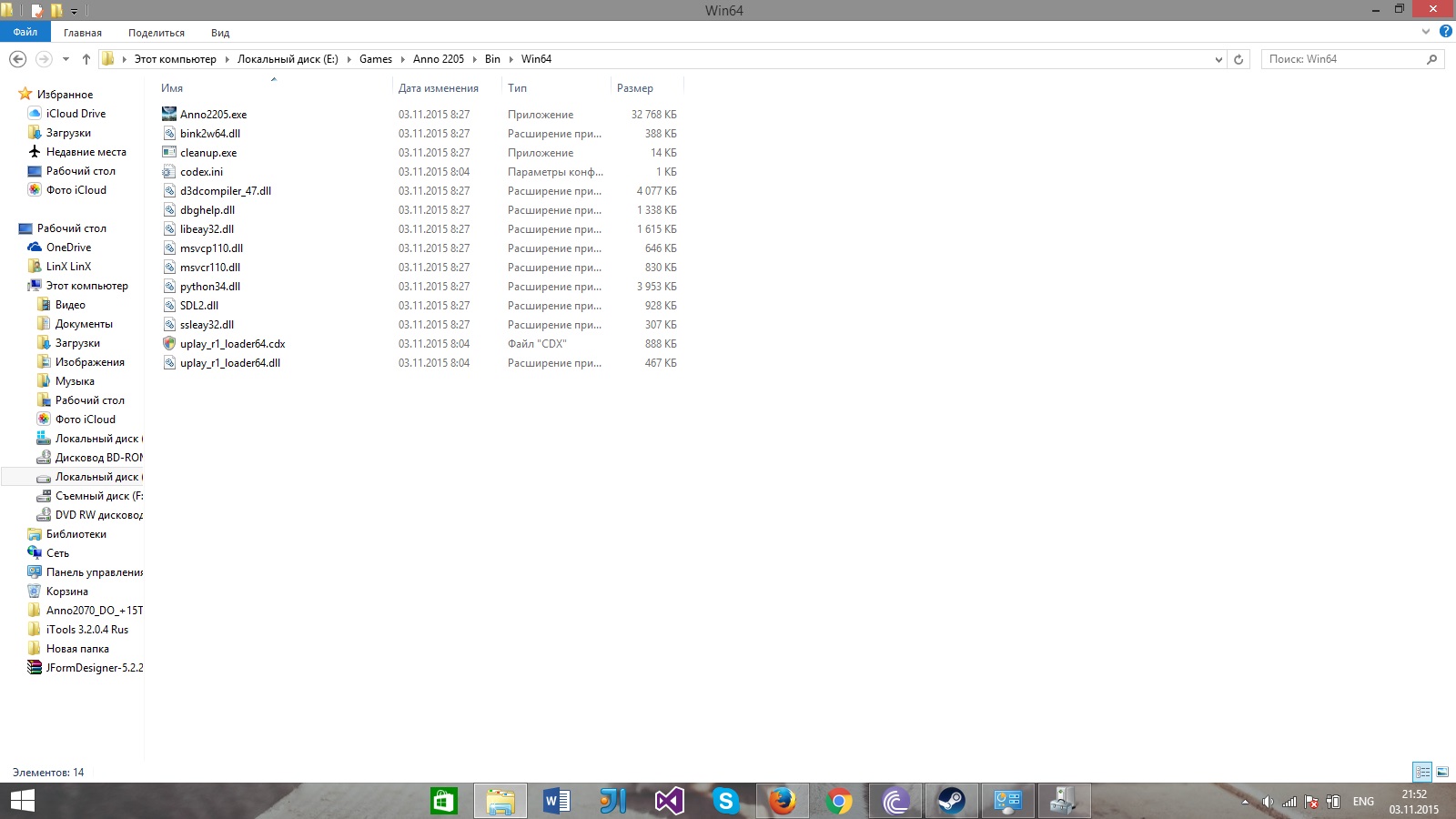Open Steam from the taskbar
Image resolution: width=1456 pixels, height=819 pixels.
(952, 801)
